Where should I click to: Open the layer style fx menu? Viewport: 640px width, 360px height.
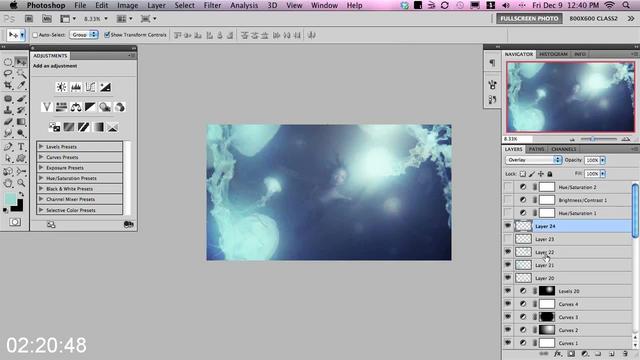pos(558,353)
